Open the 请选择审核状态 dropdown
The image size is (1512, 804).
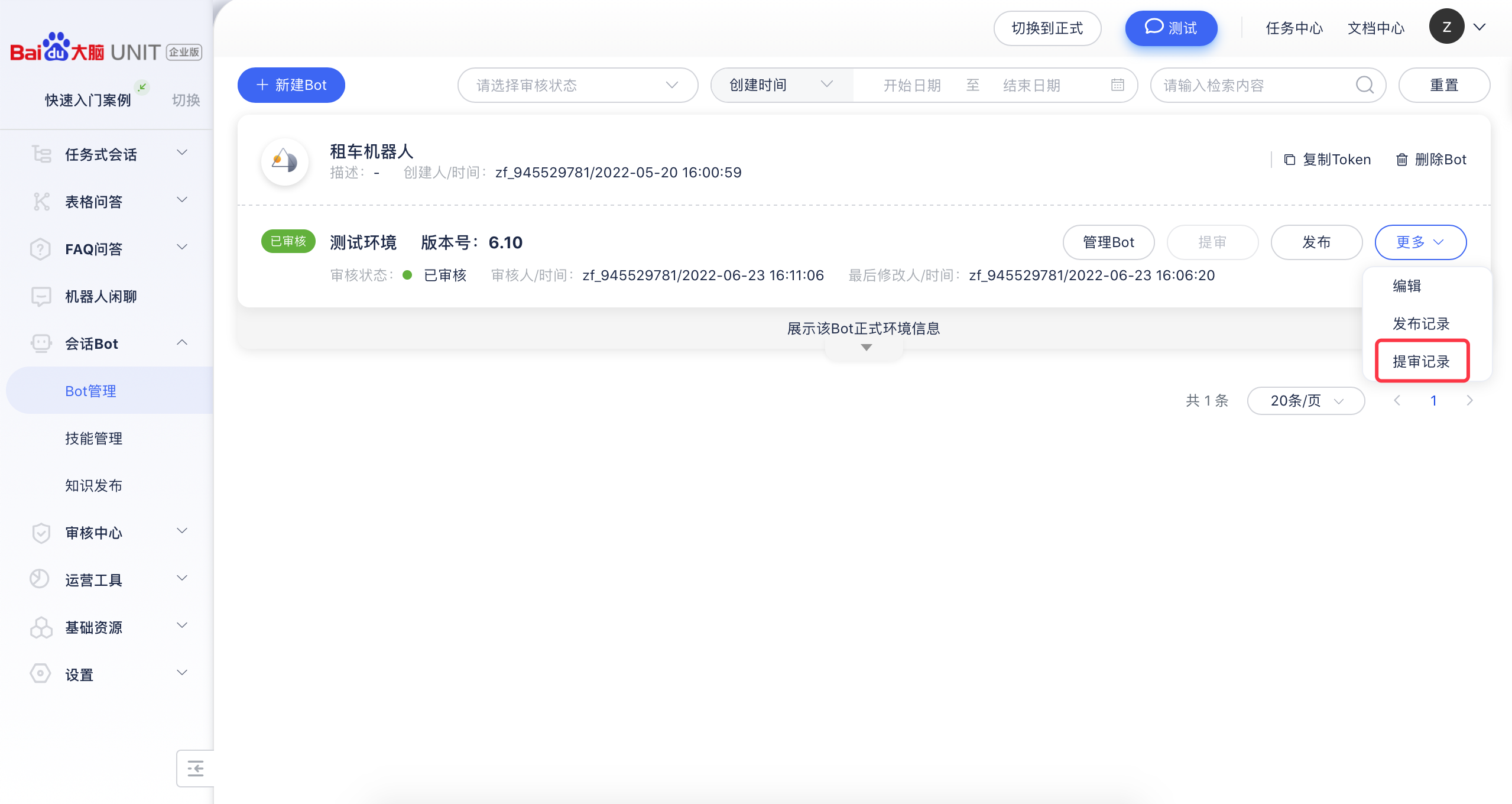[577, 85]
